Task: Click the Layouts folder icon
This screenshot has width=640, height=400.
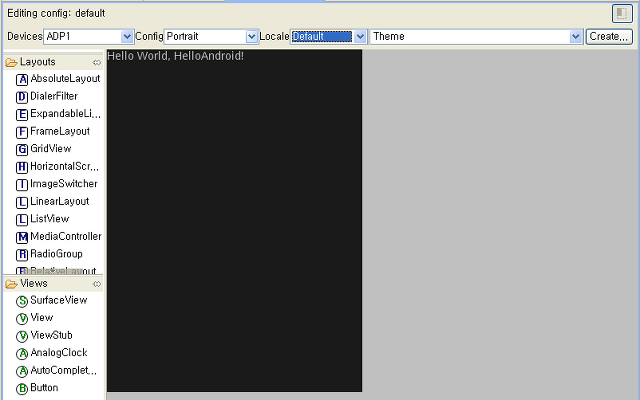Action: [11, 62]
